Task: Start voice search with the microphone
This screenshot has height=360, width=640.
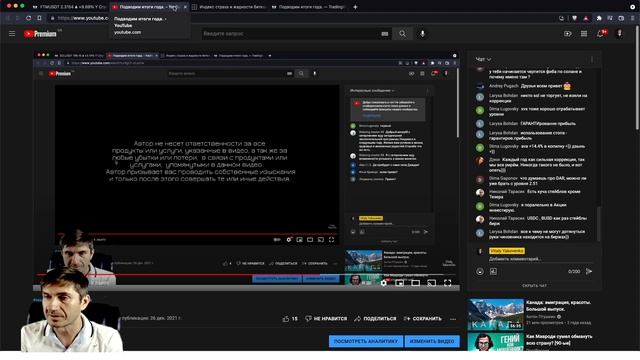Action: click(x=422, y=34)
